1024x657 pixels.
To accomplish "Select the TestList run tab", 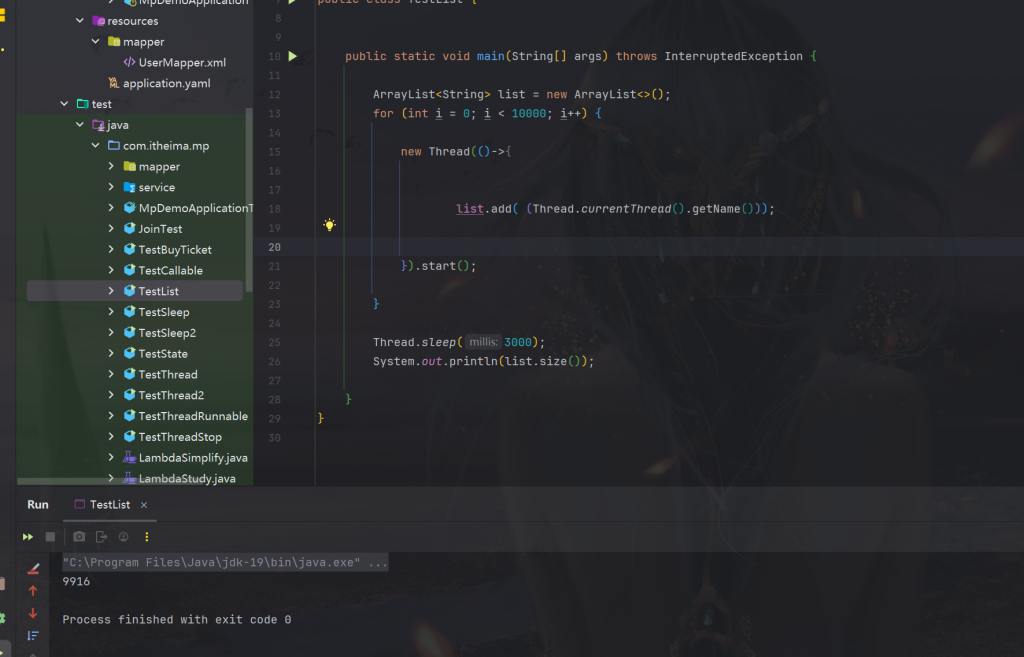I will coord(109,505).
